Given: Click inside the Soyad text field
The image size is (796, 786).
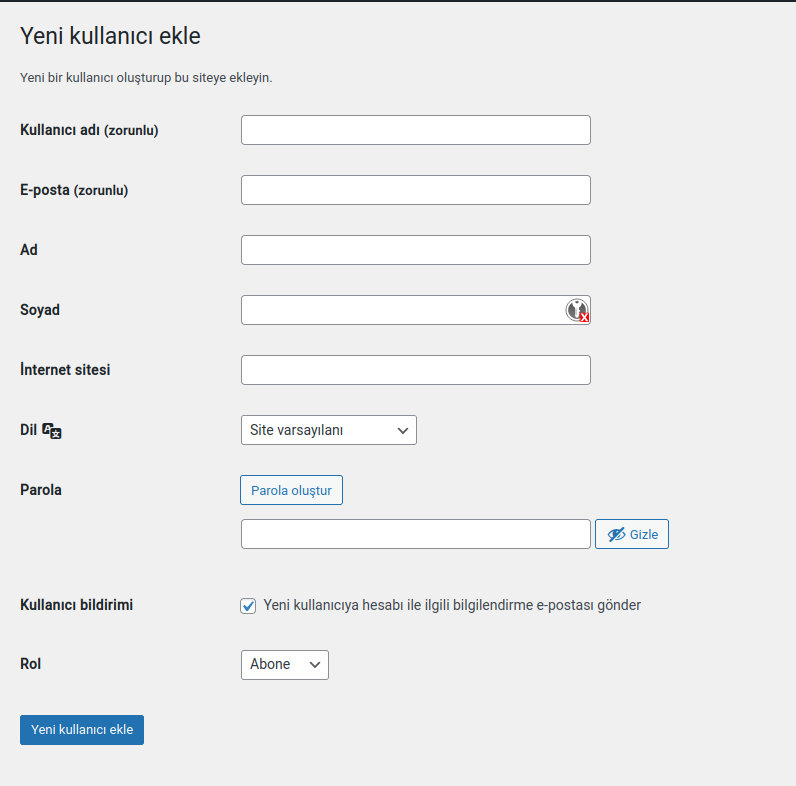Looking at the screenshot, I should 400,310.
